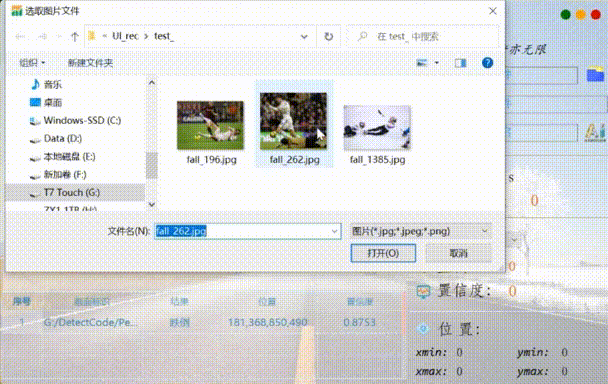Click blue folder icon in main window
This screenshot has height=384, width=608.
[x=595, y=74]
